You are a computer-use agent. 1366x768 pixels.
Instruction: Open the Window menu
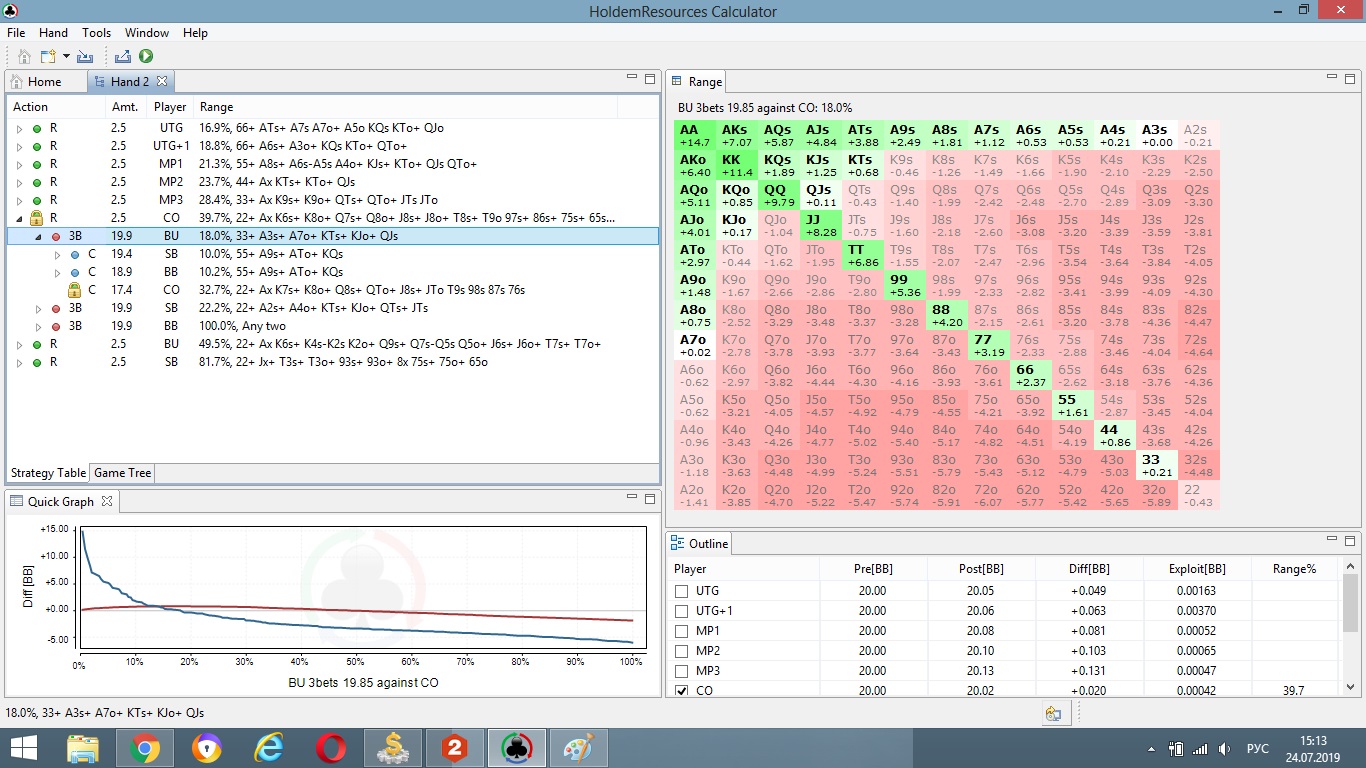pyautogui.click(x=147, y=33)
